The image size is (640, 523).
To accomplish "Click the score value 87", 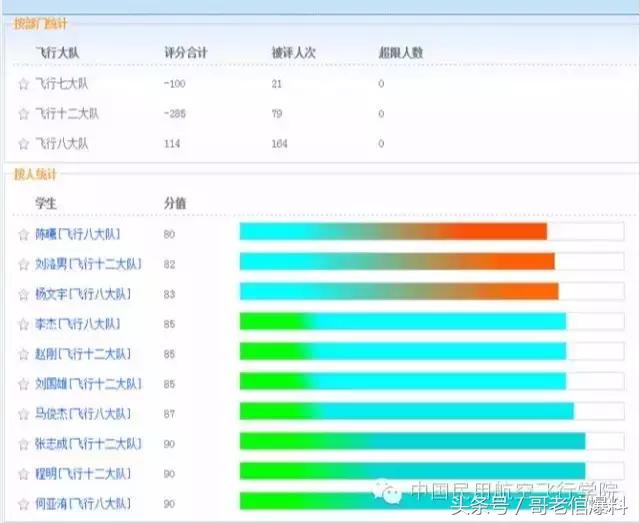I will coord(169,414).
